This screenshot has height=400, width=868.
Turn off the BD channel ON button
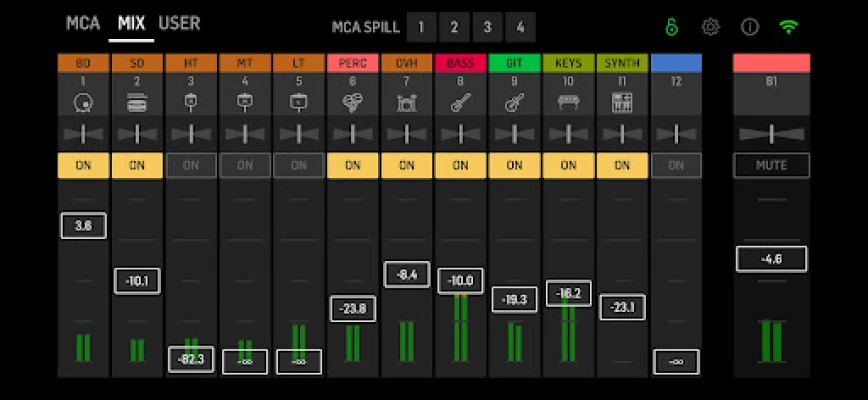click(x=83, y=165)
